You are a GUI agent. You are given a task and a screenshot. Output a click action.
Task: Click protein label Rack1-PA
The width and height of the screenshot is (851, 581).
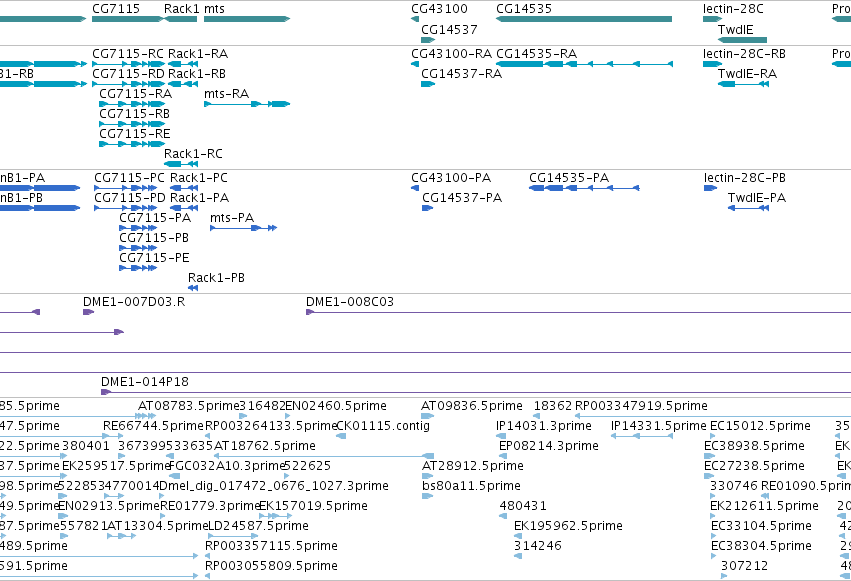click(199, 198)
